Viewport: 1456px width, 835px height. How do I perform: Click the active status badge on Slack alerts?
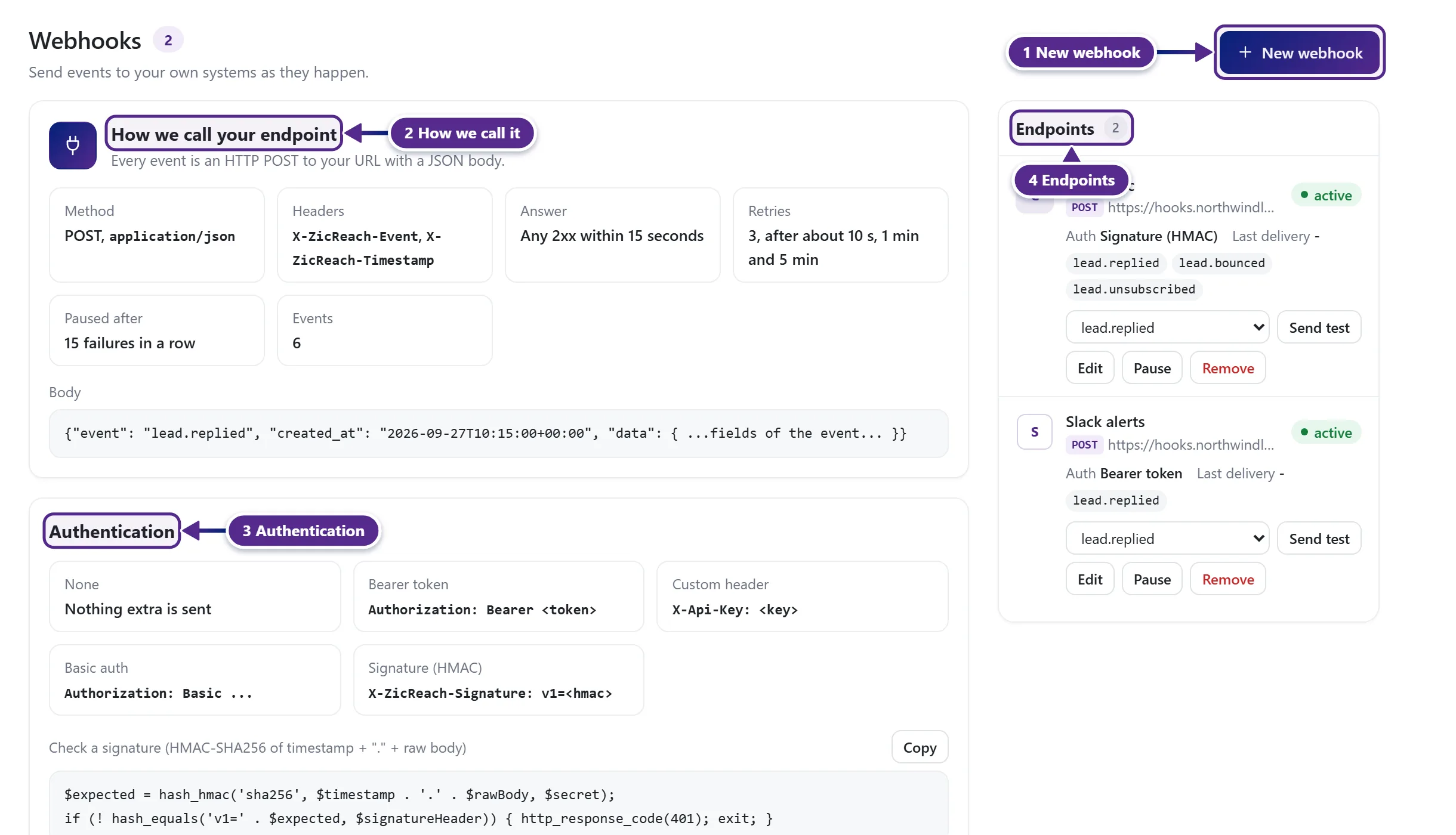[x=1326, y=432]
